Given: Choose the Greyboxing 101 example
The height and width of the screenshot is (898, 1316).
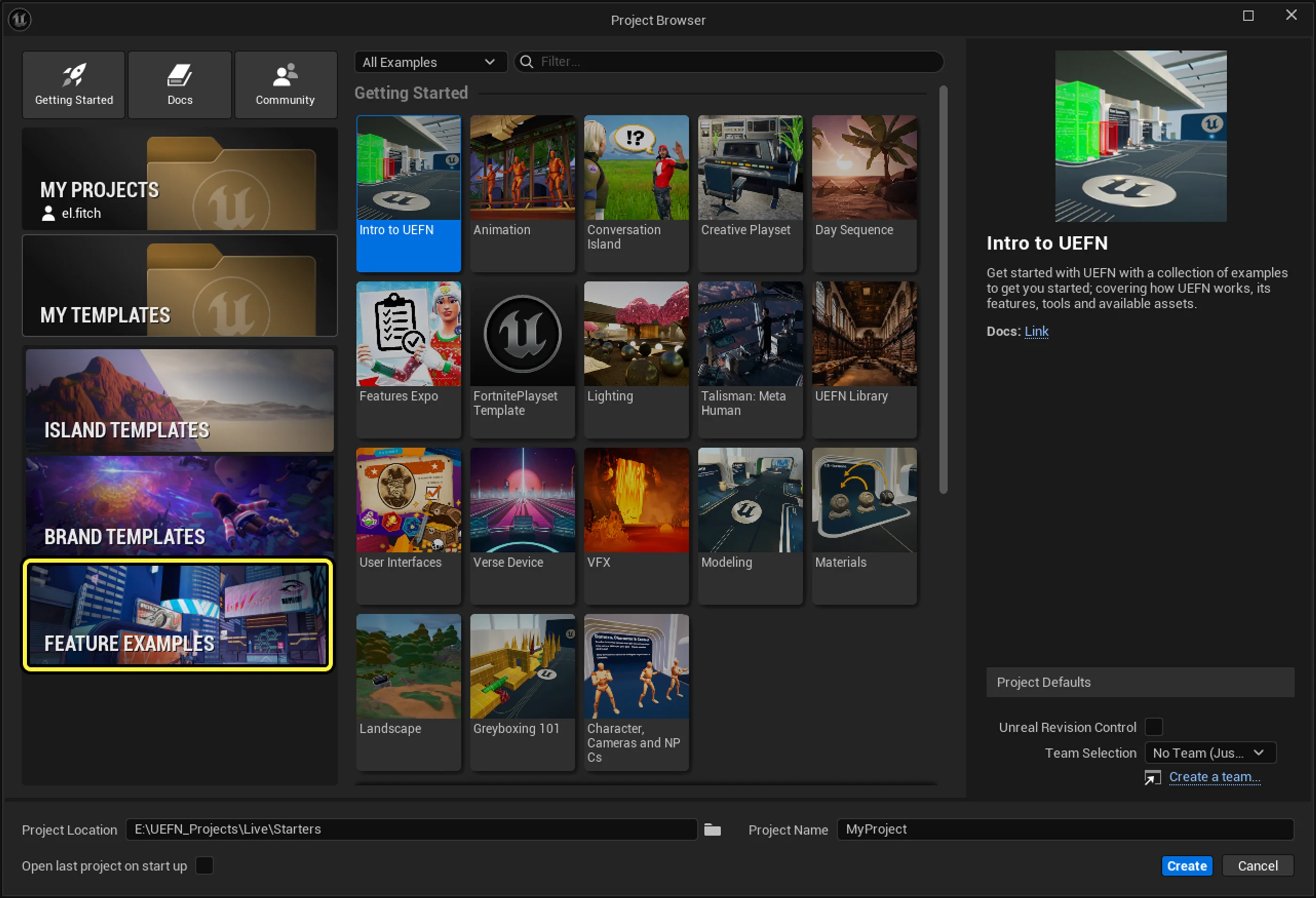Looking at the screenshot, I should tap(522, 693).
